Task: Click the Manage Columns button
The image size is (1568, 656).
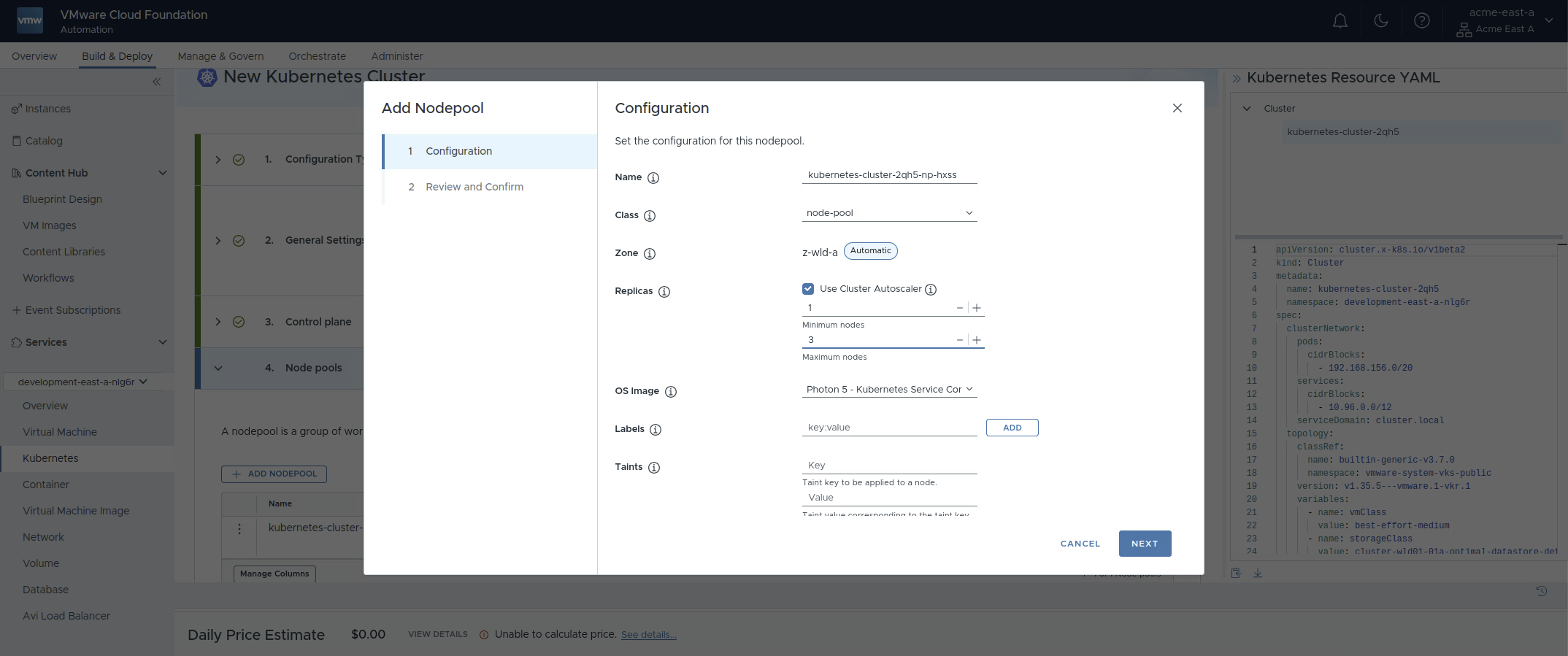Action: [x=274, y=574]
